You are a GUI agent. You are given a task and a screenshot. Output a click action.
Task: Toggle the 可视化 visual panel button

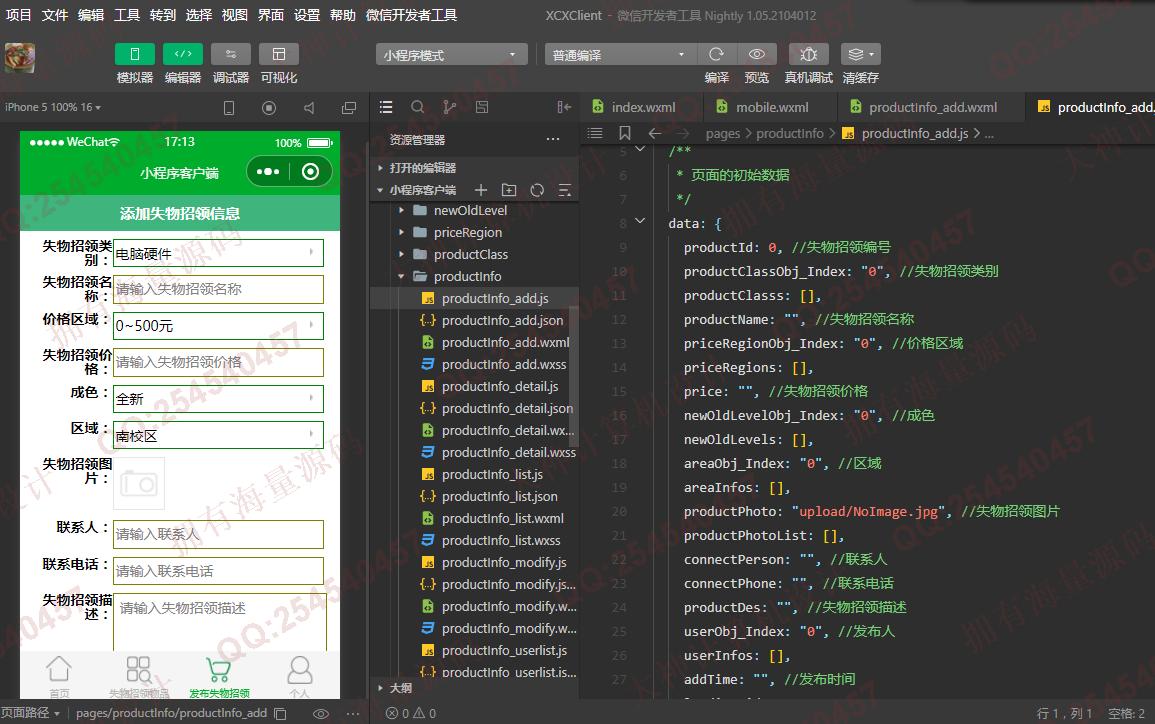278,55
